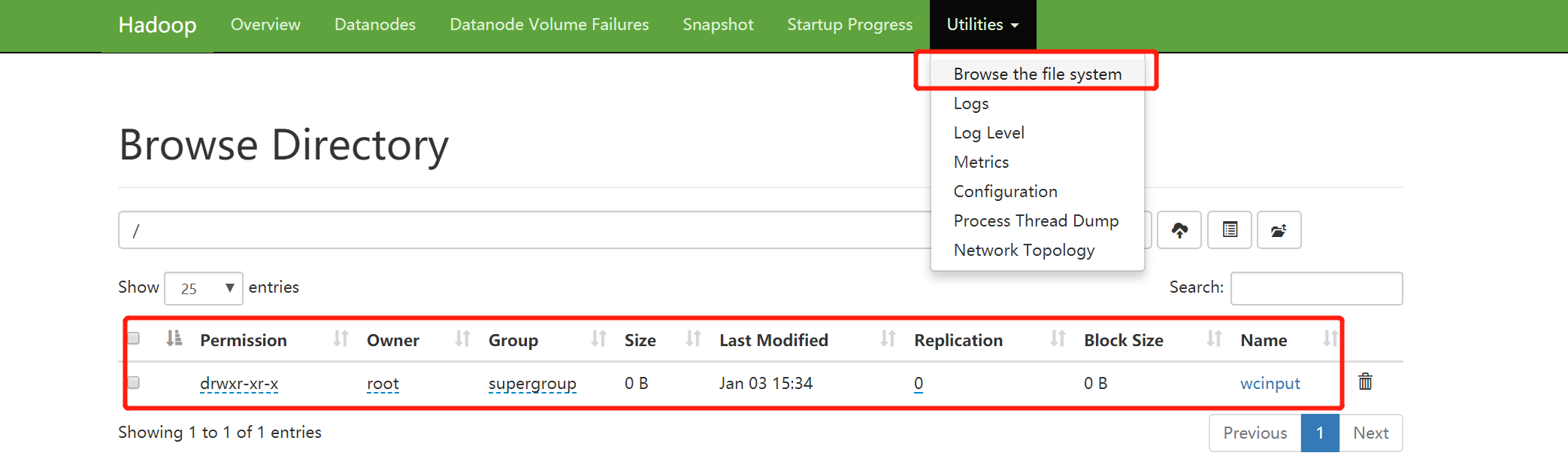Tick the checkbox for the wcinput row
Screen dimensions: 1568x465
(134, 383)
